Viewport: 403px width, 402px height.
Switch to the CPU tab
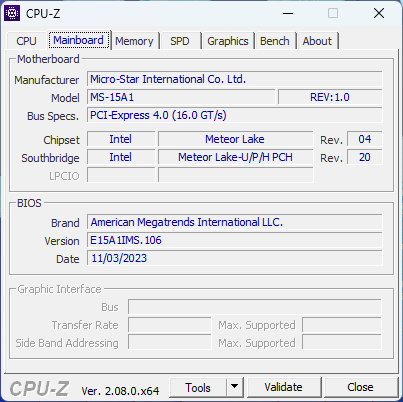click(x=26, y=41)
